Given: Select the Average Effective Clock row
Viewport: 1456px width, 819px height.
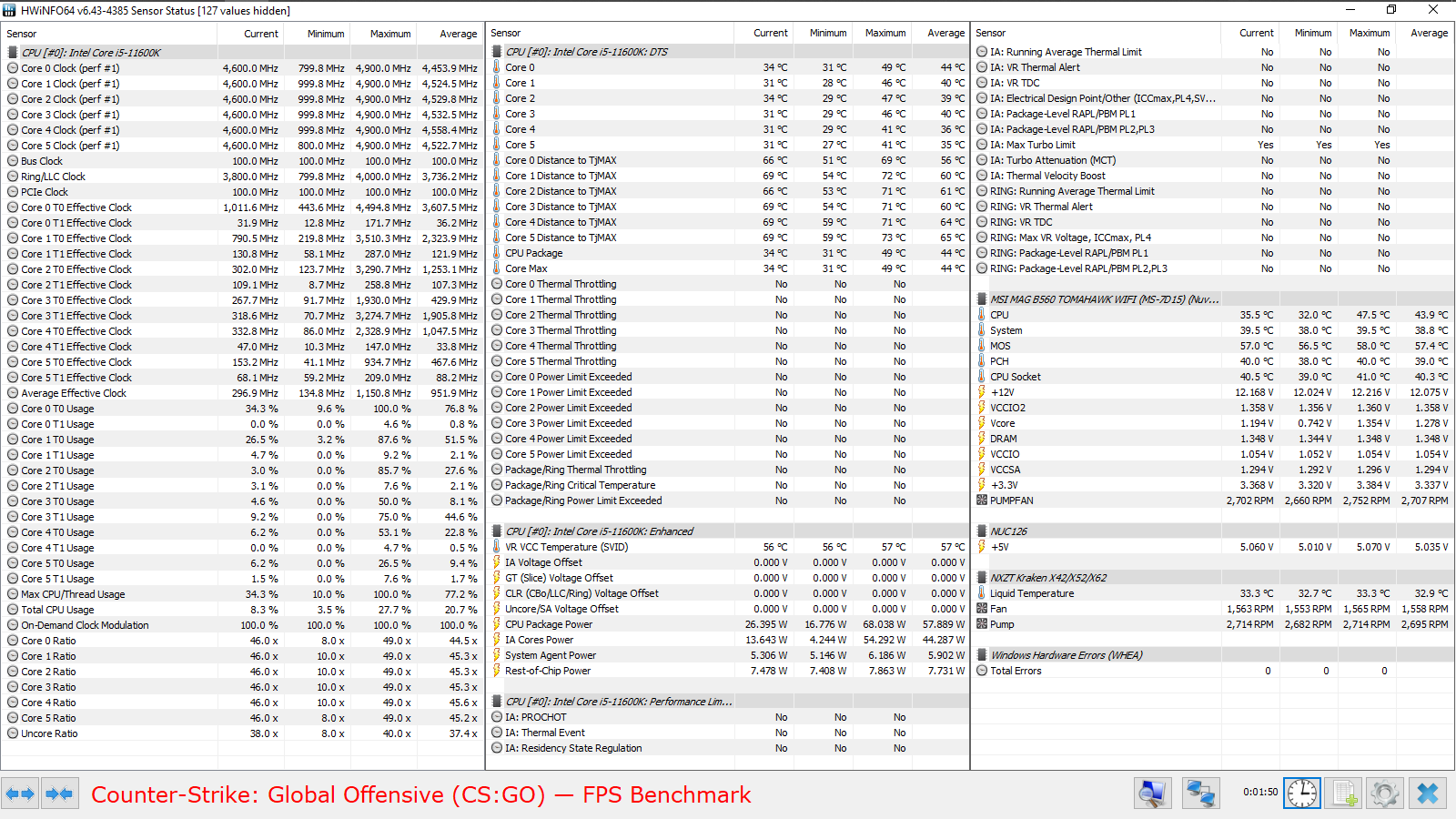Looking at the screenshot, I should coord(243,393).
